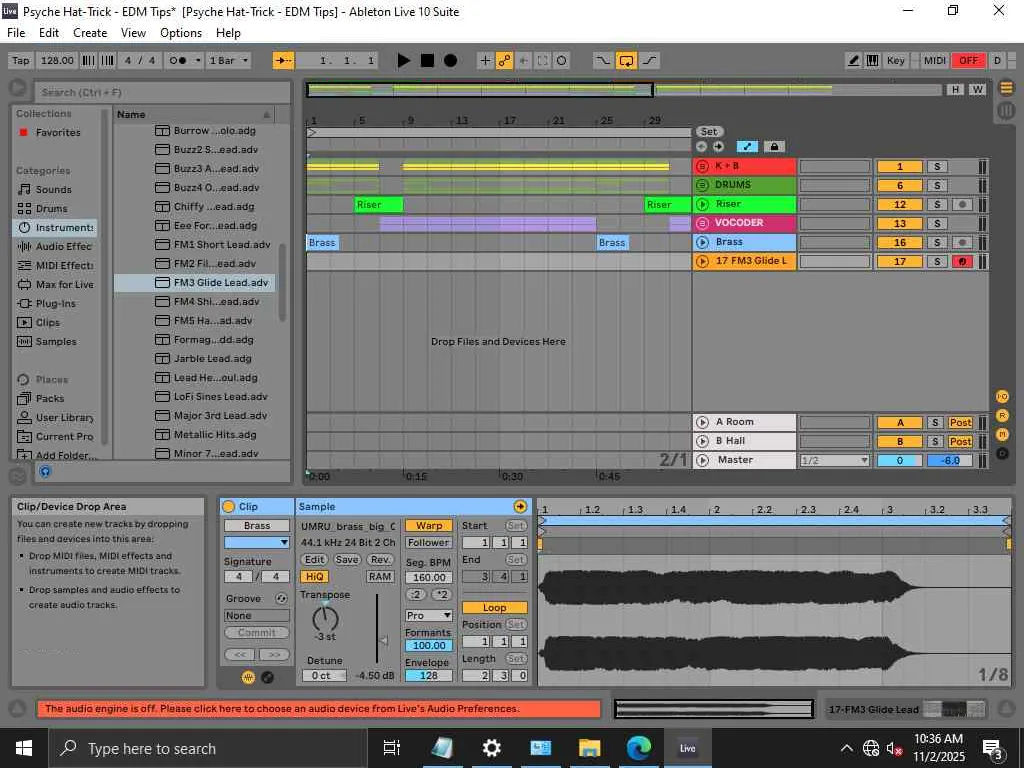The height and width of the screenshot is (768, 1024).
Task: Open the warp mode Pro dropdown
Action: pos(428,616)
